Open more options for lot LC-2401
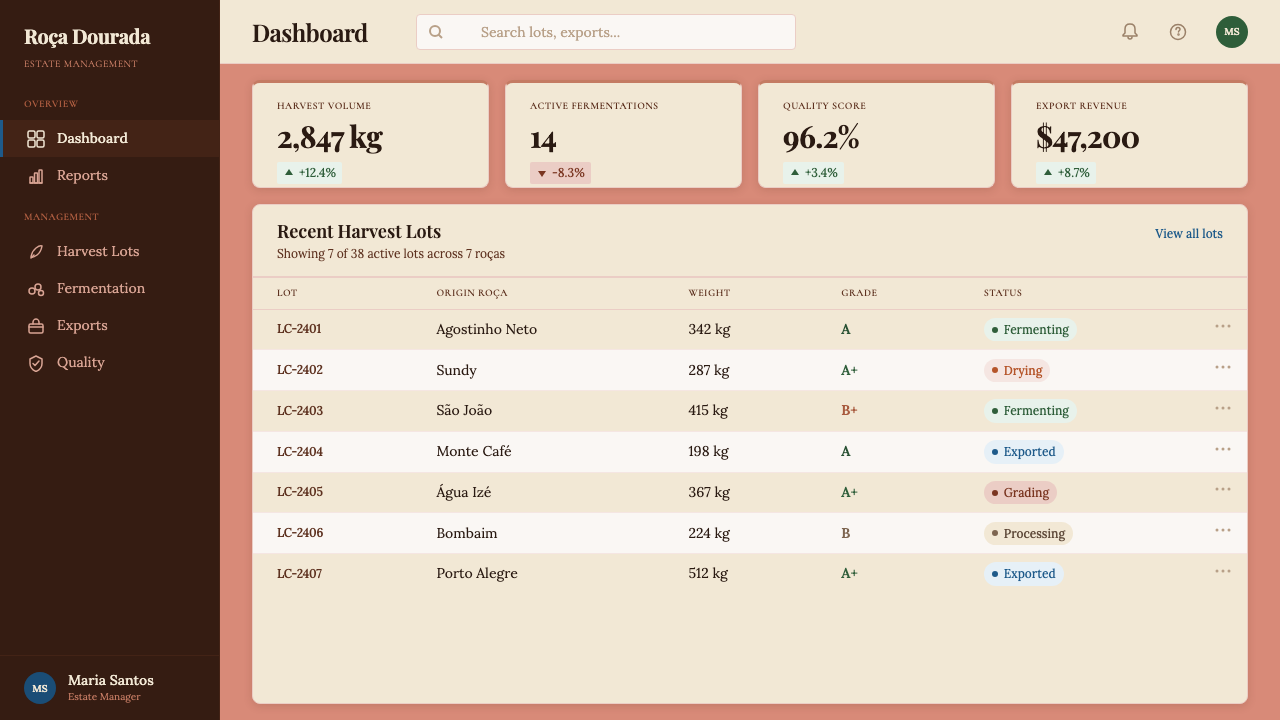The height and width of the screenshot is (720, 1280). coord(1223,326)
